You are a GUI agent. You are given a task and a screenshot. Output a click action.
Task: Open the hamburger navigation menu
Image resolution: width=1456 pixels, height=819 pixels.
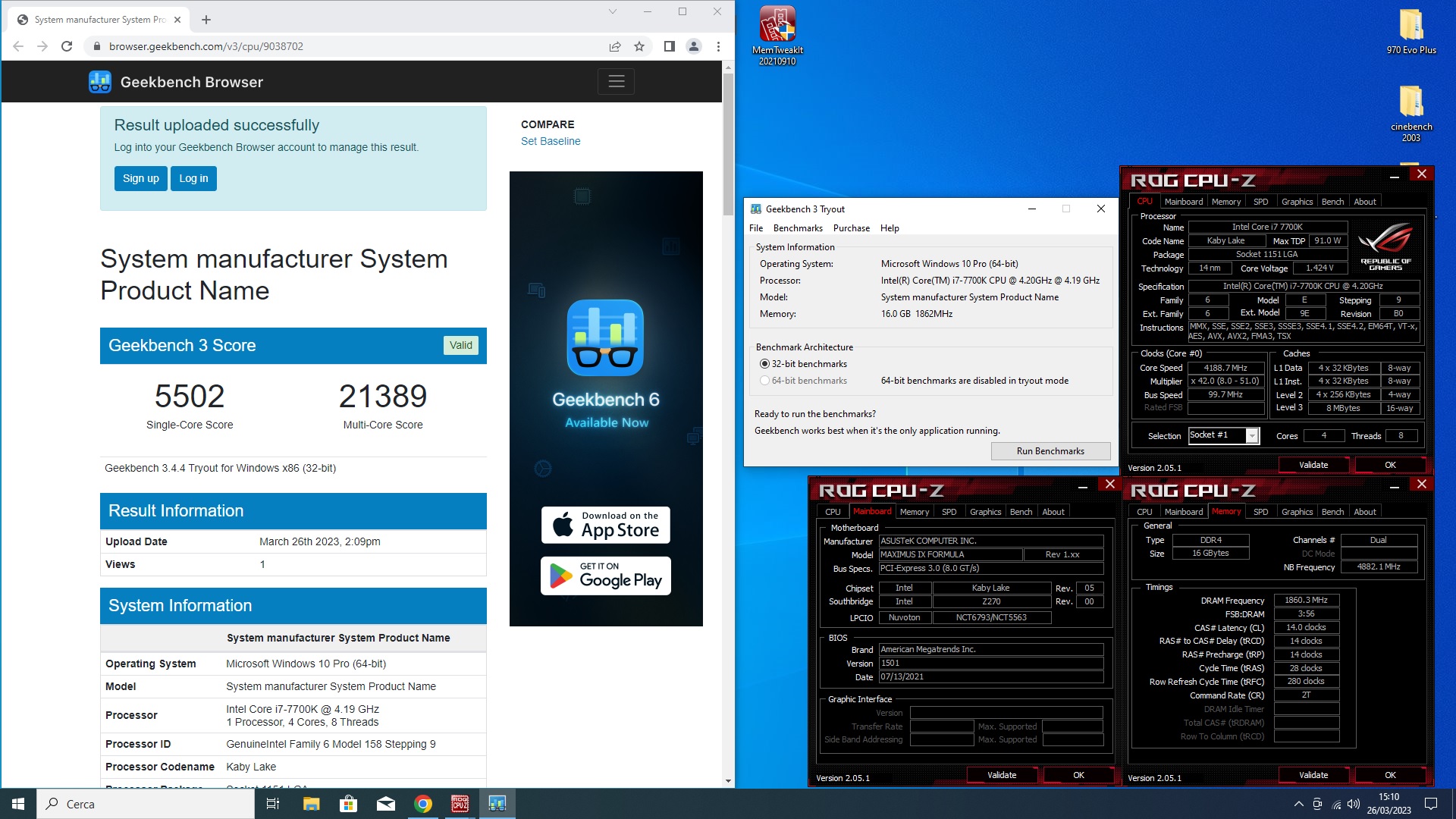point(616,81)
